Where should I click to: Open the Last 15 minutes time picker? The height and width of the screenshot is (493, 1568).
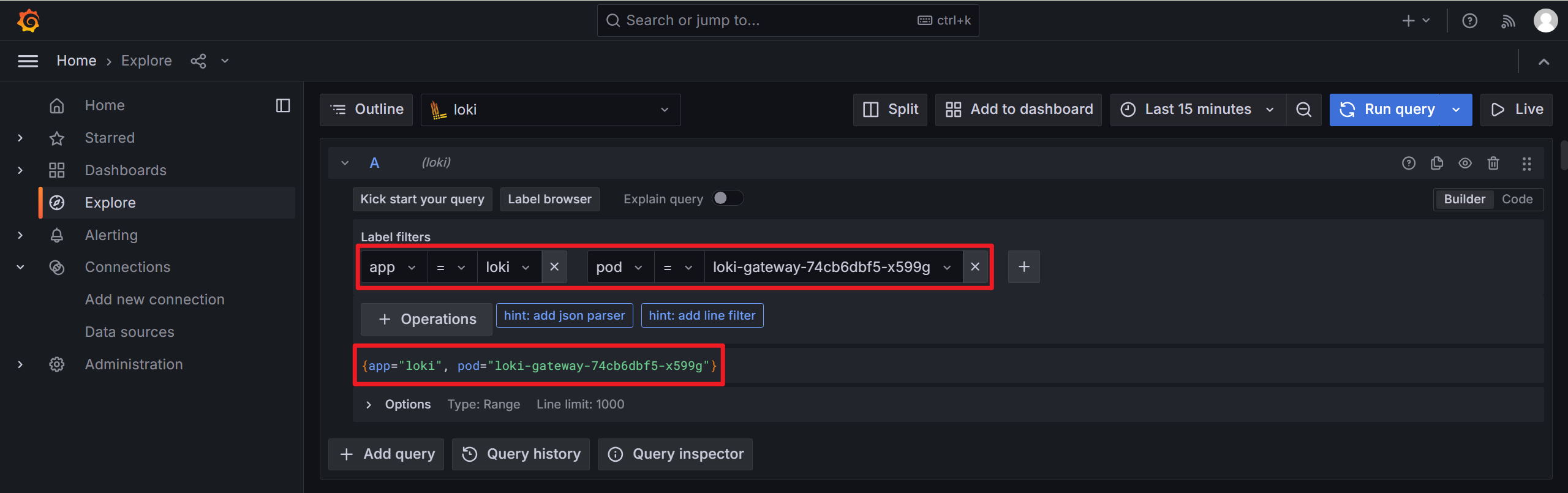(x=1198, y=110)
